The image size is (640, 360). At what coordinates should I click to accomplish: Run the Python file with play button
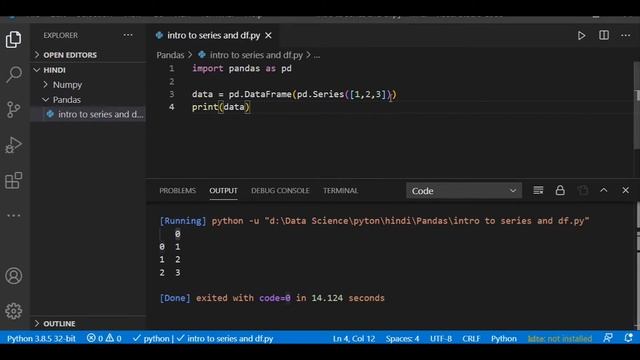point(581,36)
